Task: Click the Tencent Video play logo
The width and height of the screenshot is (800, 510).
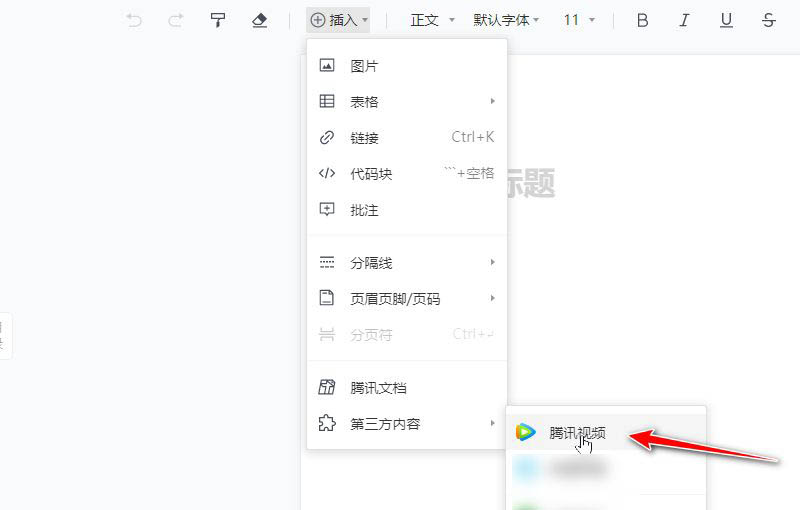Action: pos(525,432)
